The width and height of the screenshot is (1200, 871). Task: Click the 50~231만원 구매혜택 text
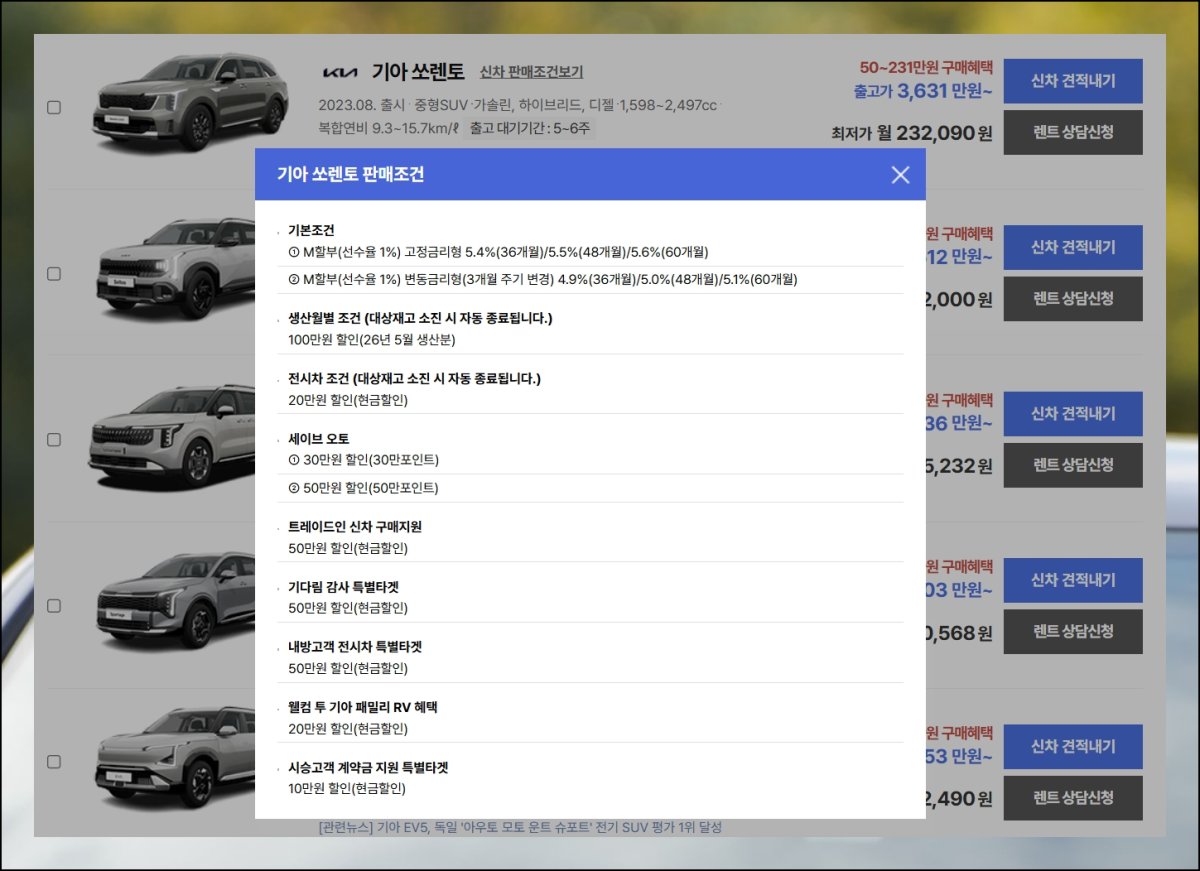tap(926, 68)
